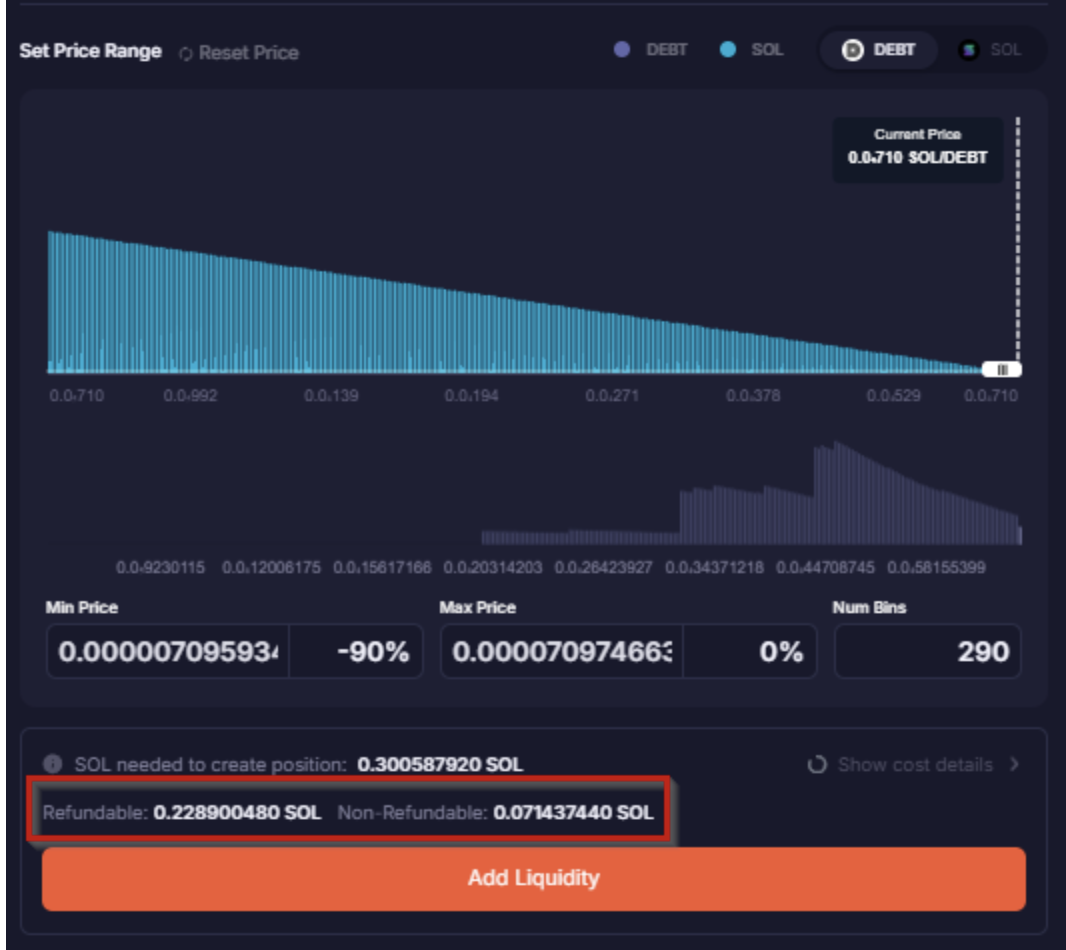This screenshot has height=950, width=1066.
Task: Click the Min Price input field
Action: [x=168, y=651]
